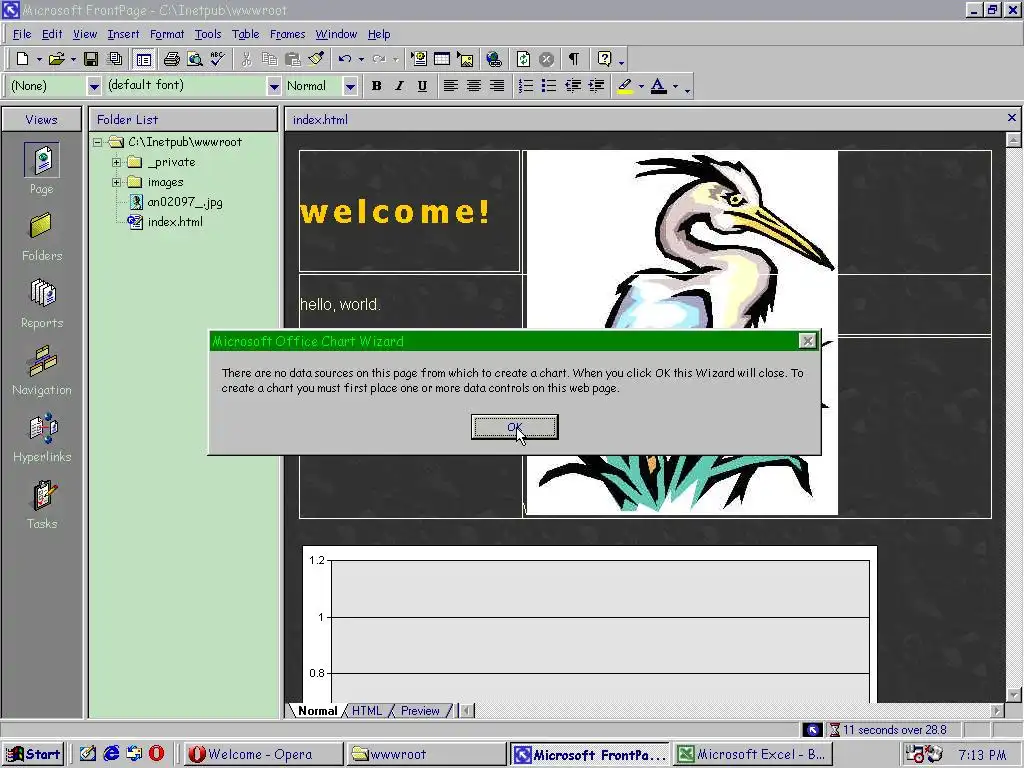Click Increase Indent icon
1024x768 pixels.
coord(596,86)
